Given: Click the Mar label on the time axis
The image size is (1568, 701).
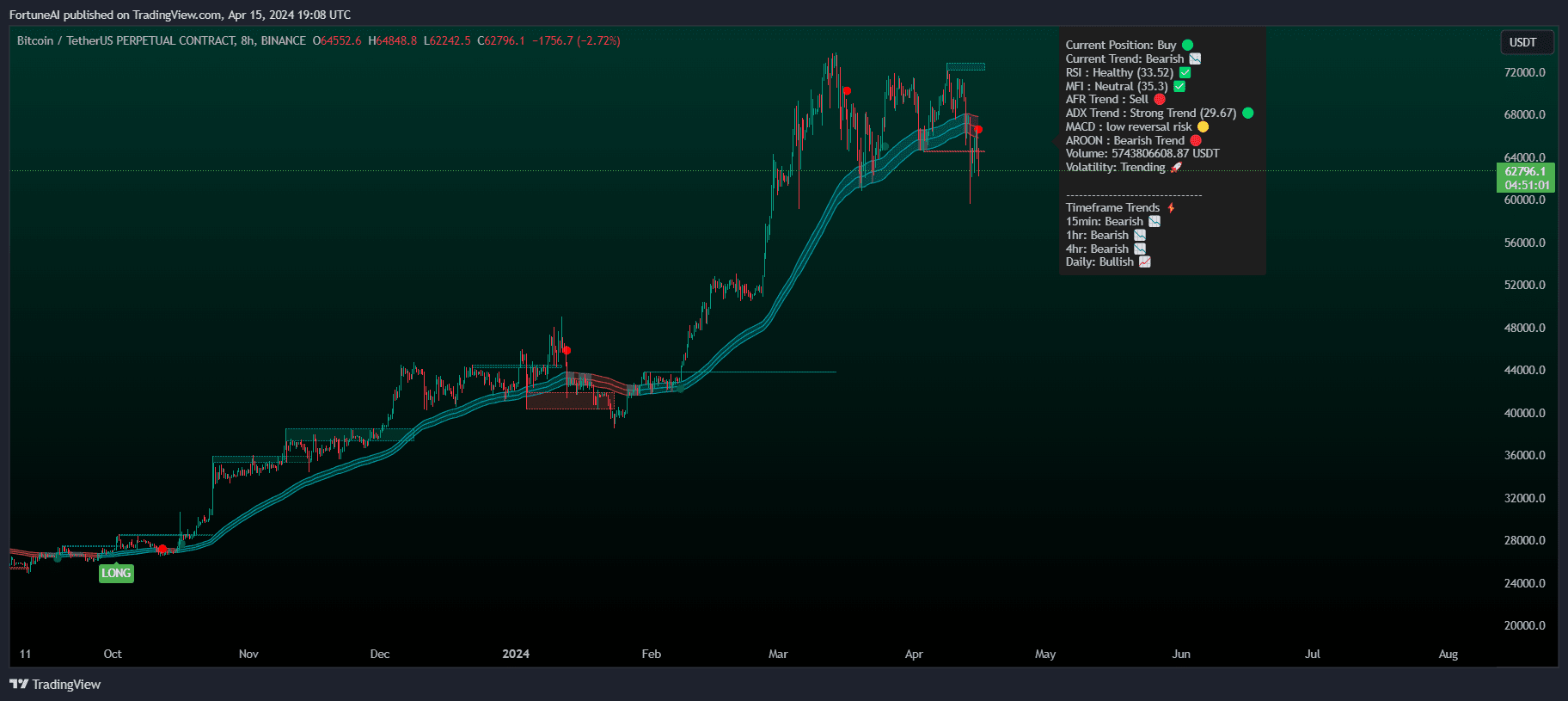Looking at the screenshot, I should [778, 654].
